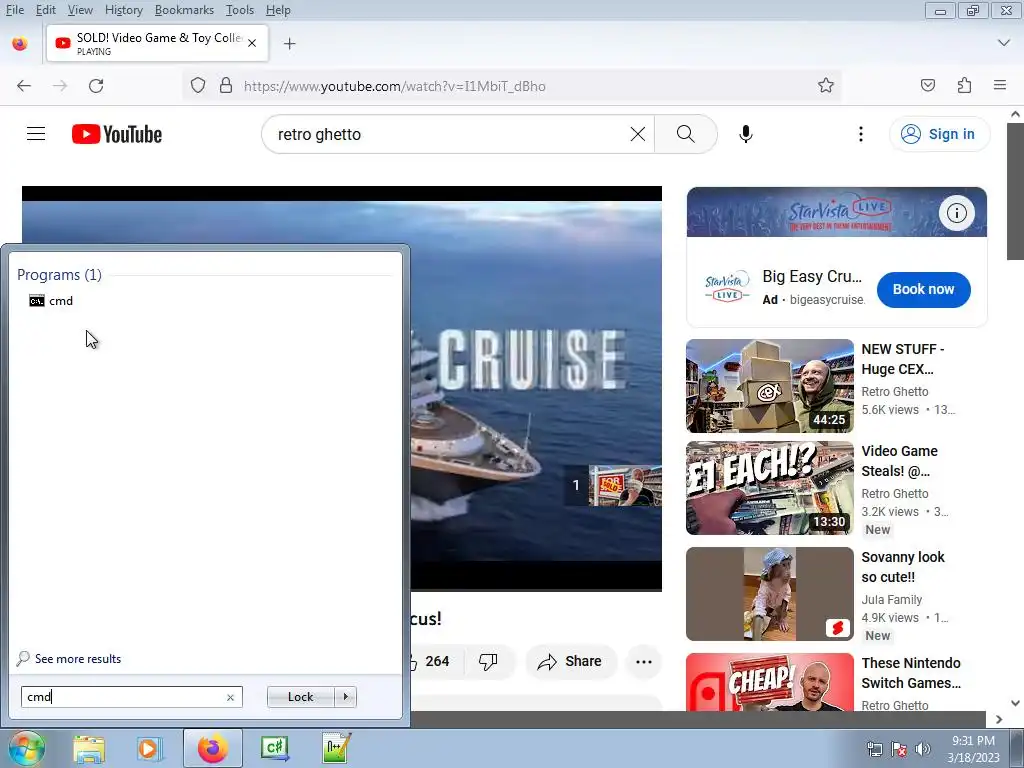The height and width of the screenshot is (768, 1024).
Task: Open the Help menu
Action: click(278, 10)
